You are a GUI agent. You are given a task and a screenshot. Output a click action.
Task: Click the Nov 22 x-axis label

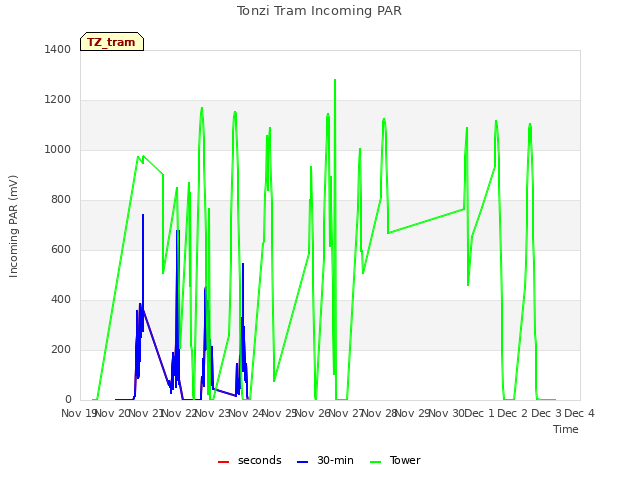(180, 413)
